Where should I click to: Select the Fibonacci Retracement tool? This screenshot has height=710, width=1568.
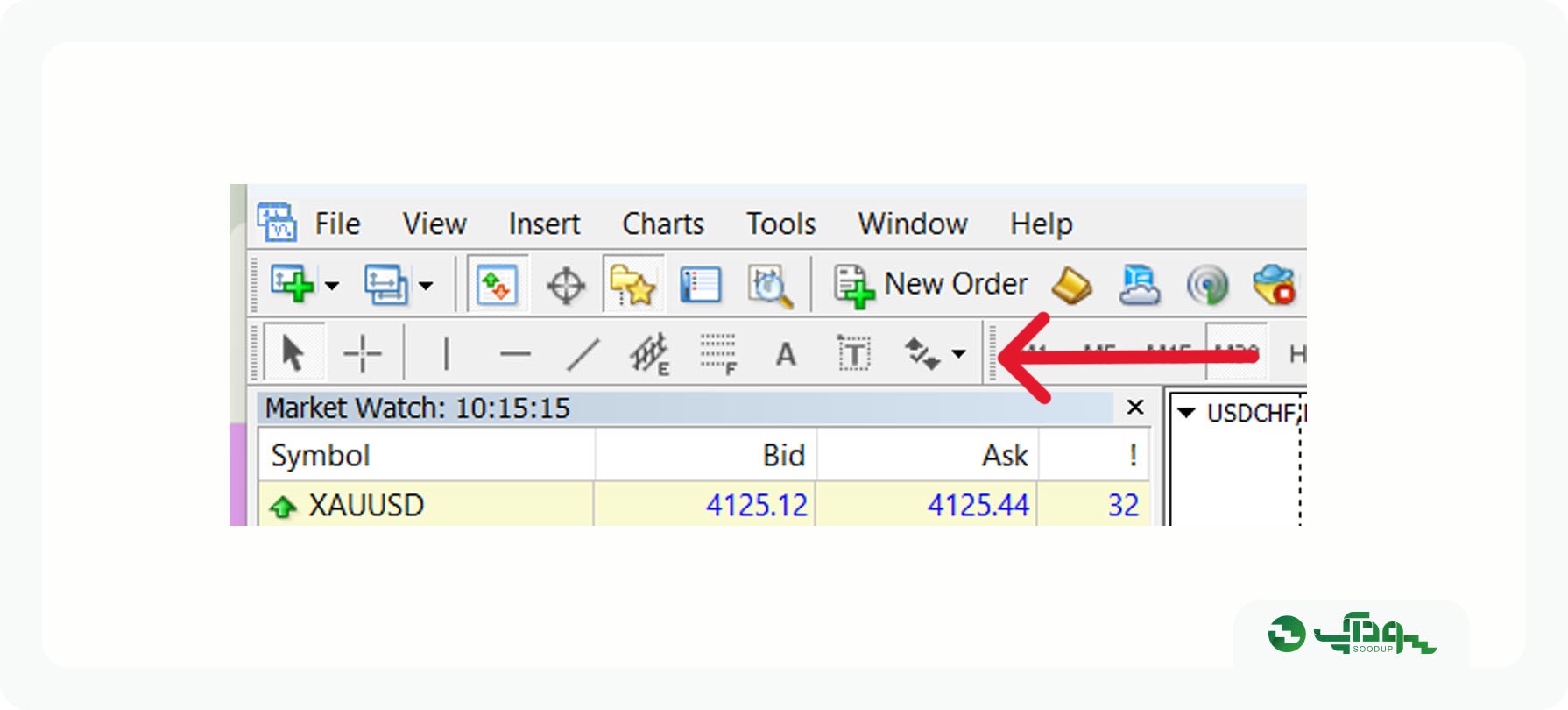pyautogui.click(x=718, y=354)
